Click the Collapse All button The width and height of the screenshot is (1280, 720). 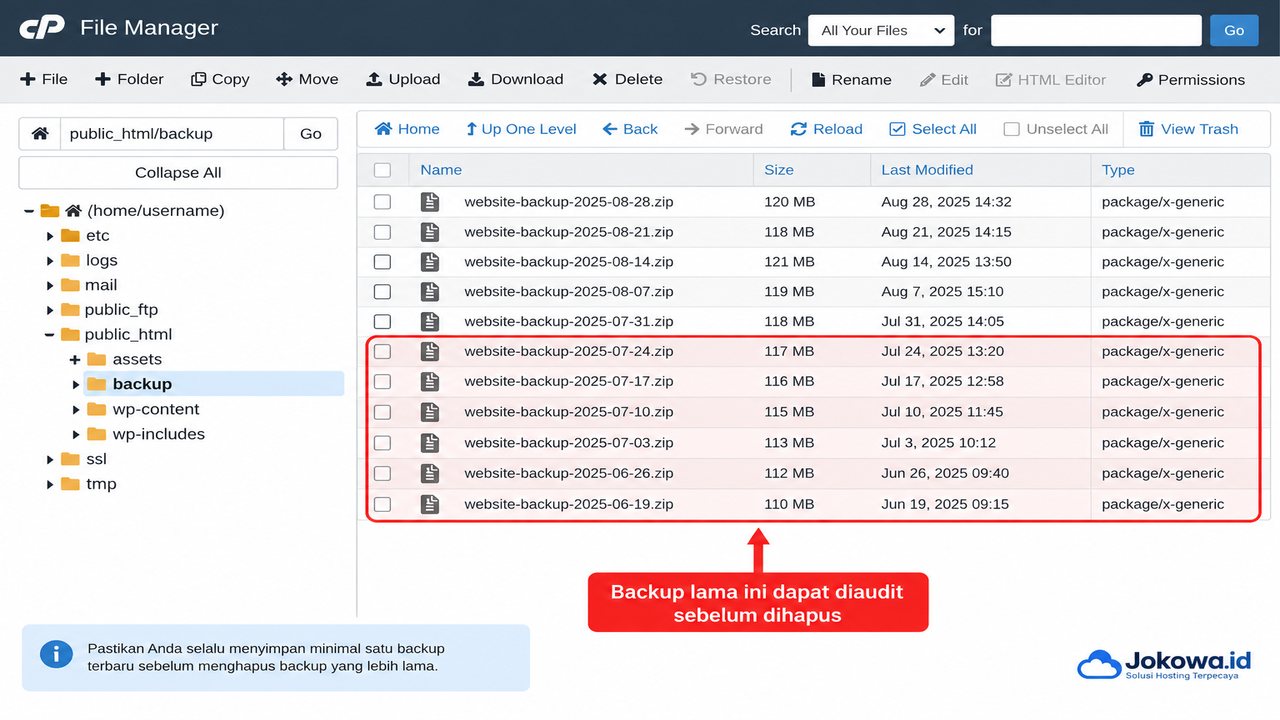click(178, 172)
